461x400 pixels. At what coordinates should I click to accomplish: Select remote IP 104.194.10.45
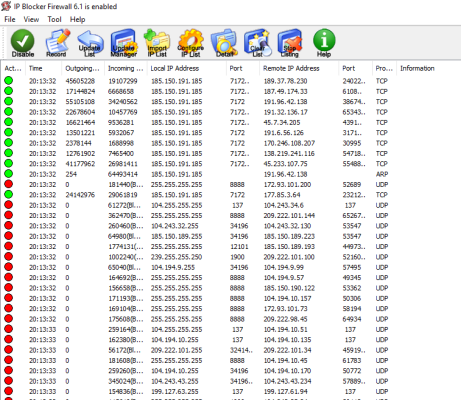tap(285, 360)
